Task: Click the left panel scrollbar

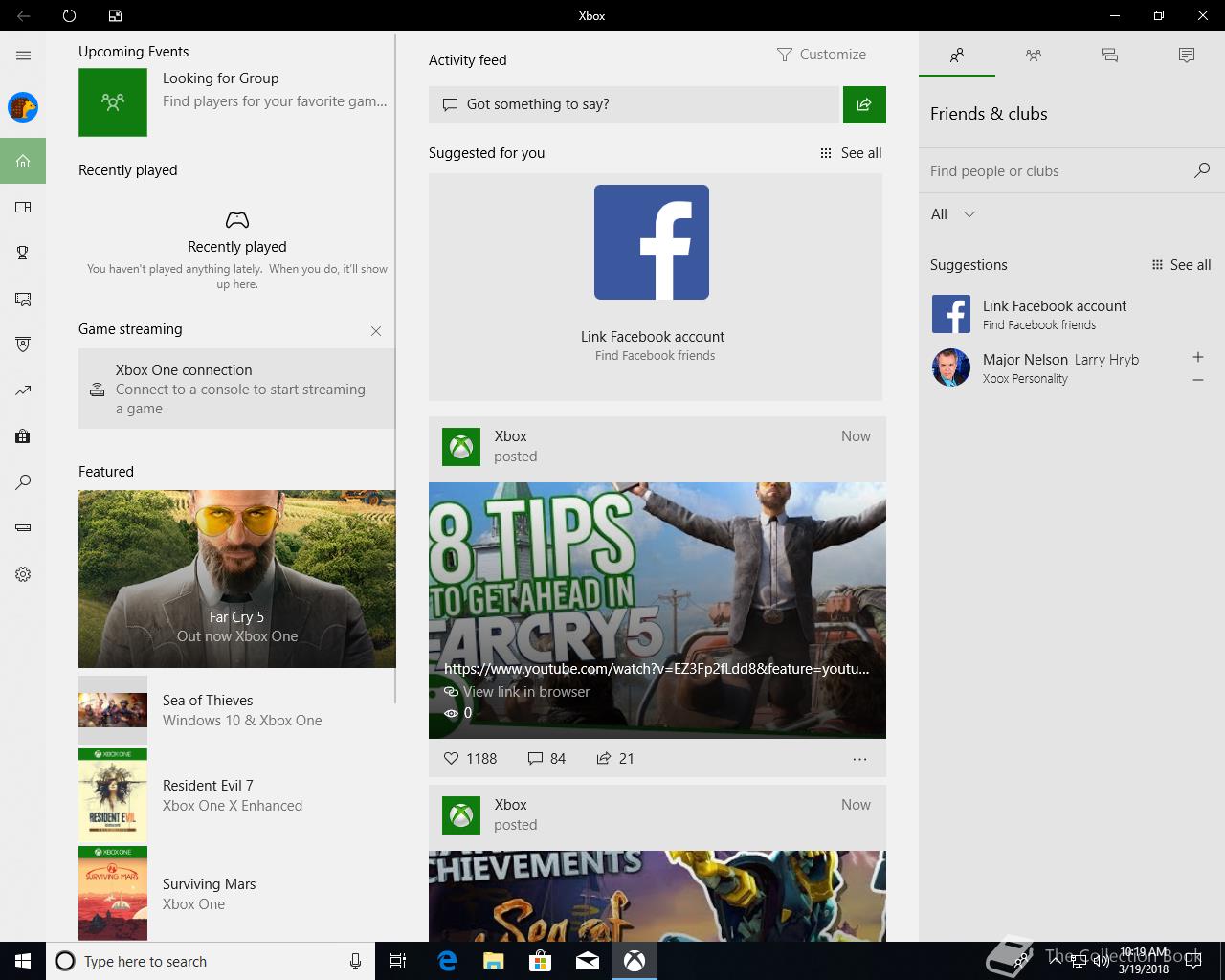Action: point(395,369)
